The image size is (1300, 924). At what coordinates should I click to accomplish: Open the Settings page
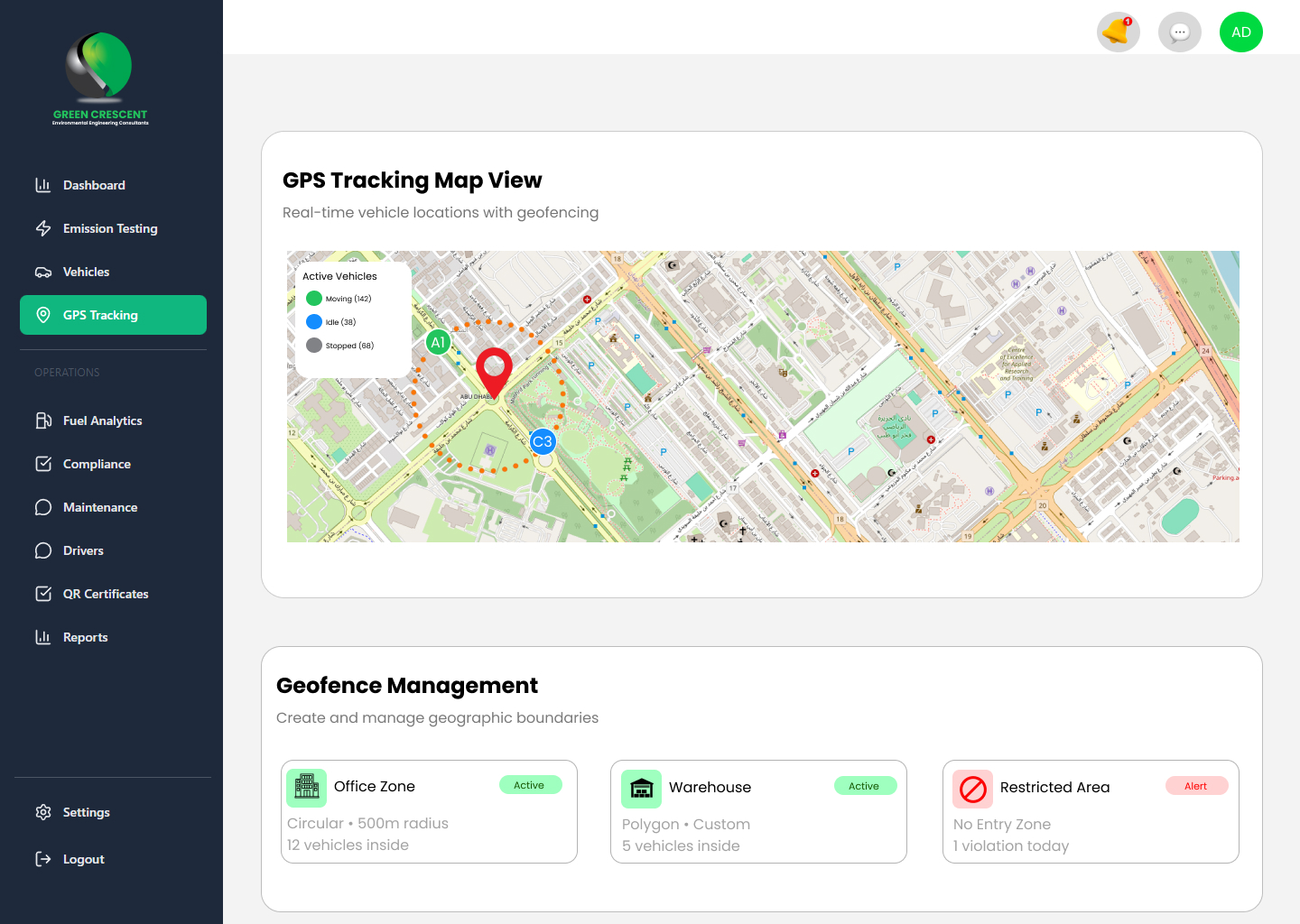pos(86,812)
